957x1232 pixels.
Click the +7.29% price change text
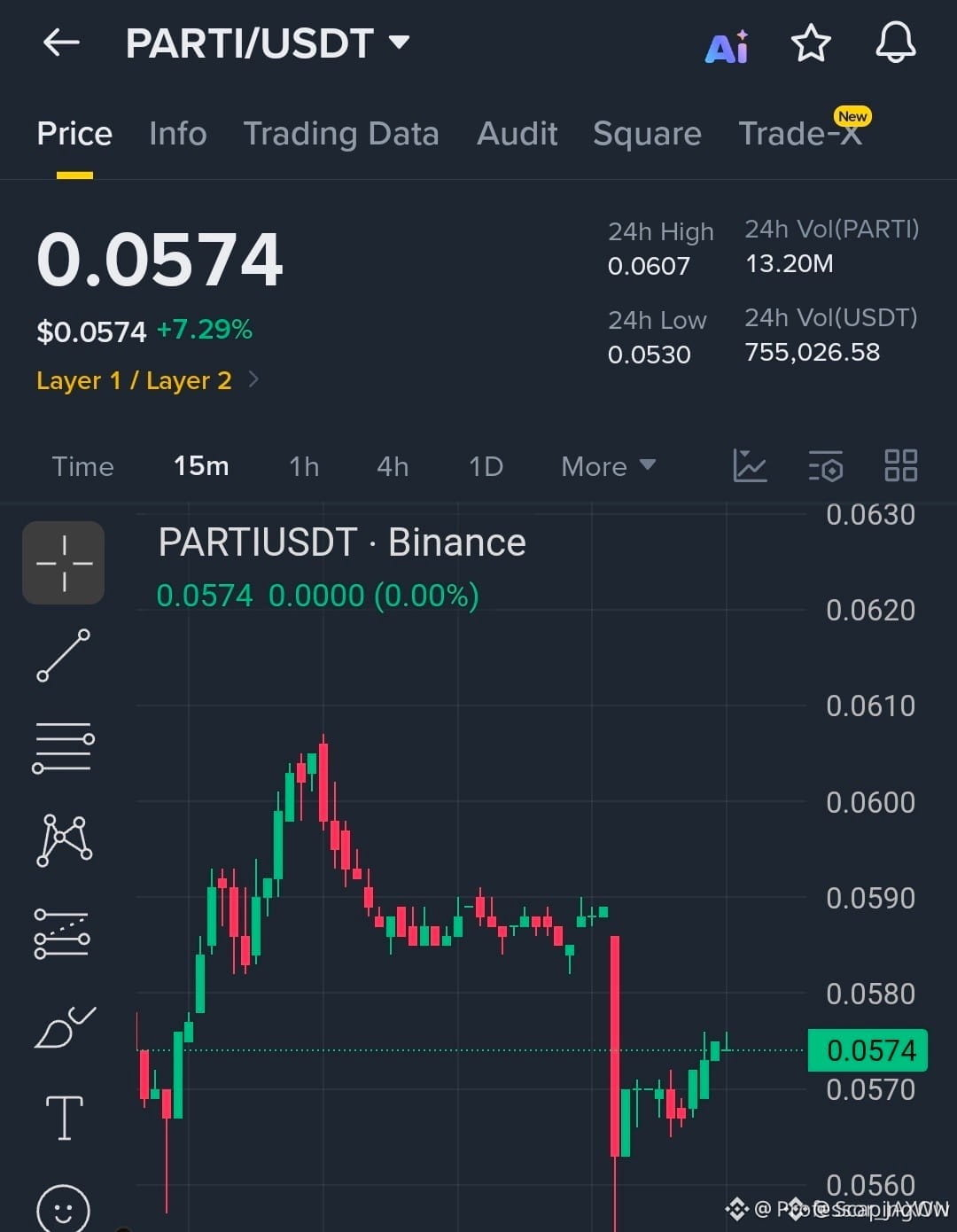coord(205,330)
